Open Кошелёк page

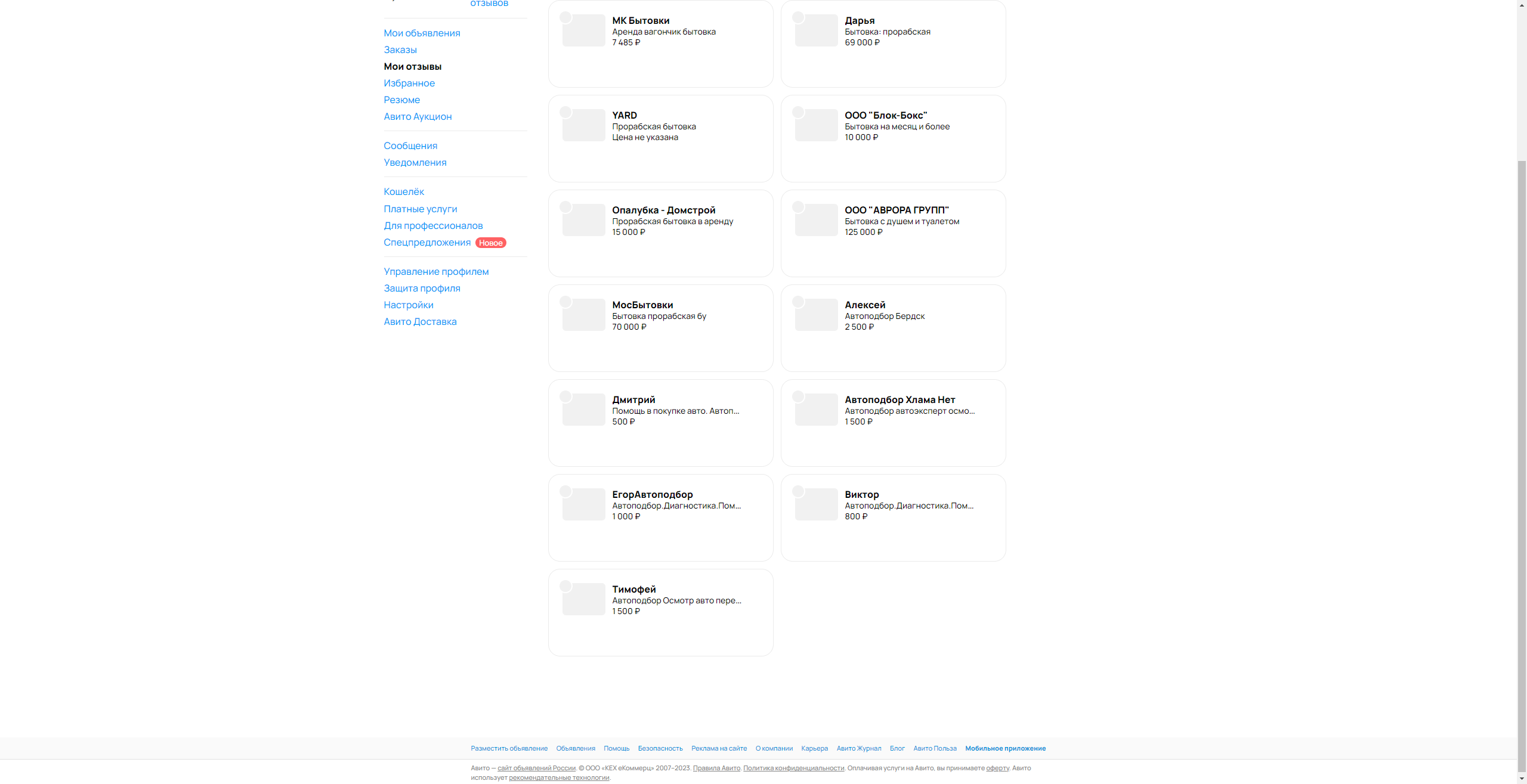click(x=404, y=192)
